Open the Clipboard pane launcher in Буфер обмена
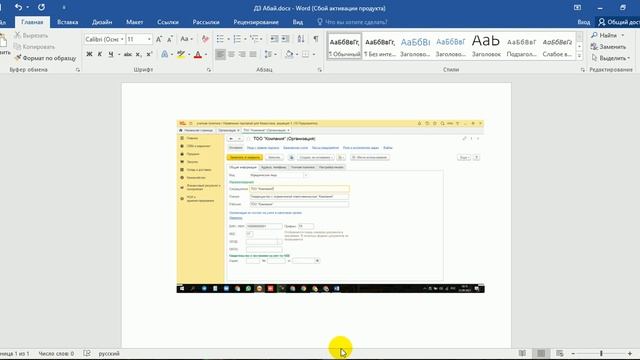Screen dimensions: 640x360 pos(78,70)
